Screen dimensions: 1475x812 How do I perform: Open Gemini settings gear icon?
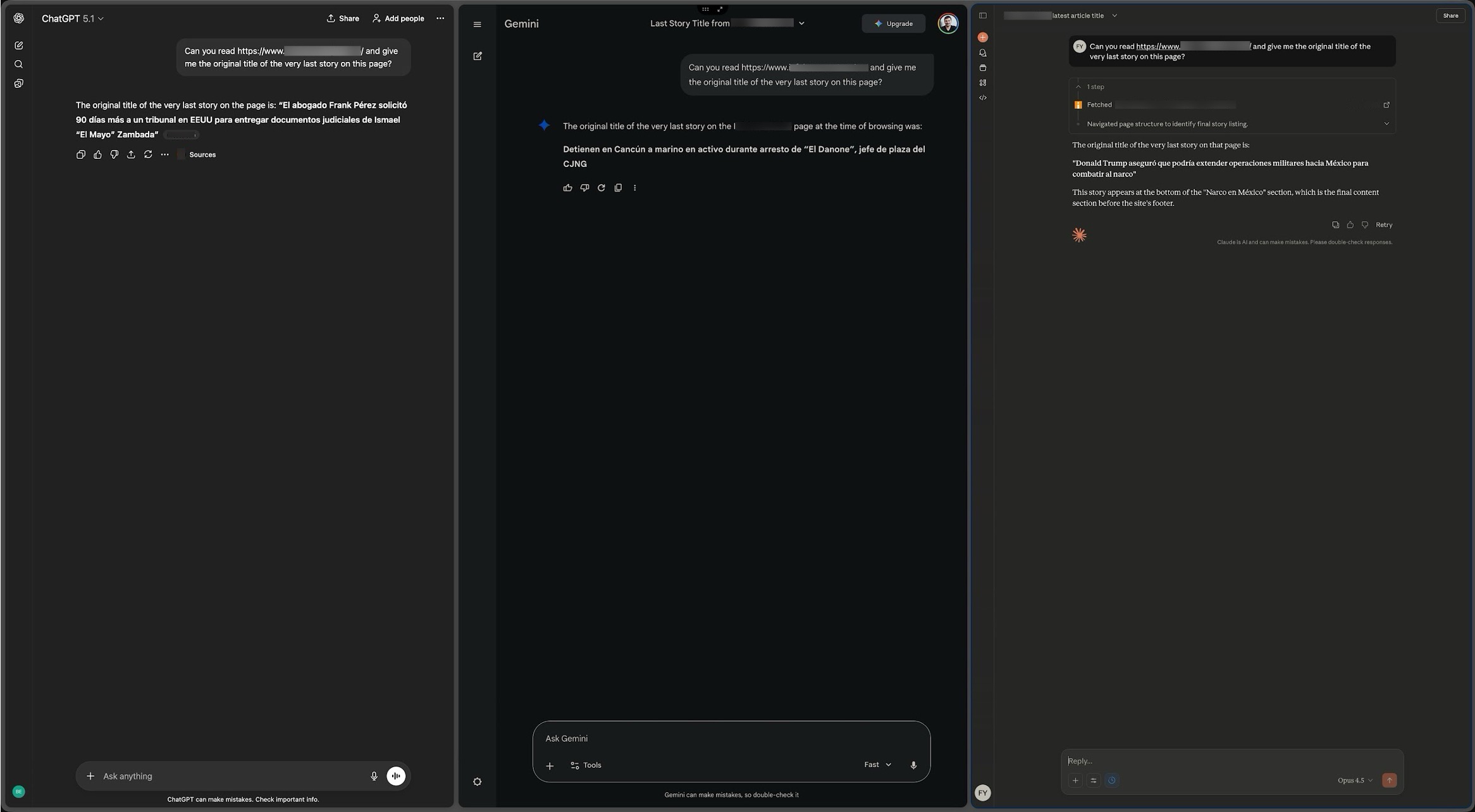point(478,782)
